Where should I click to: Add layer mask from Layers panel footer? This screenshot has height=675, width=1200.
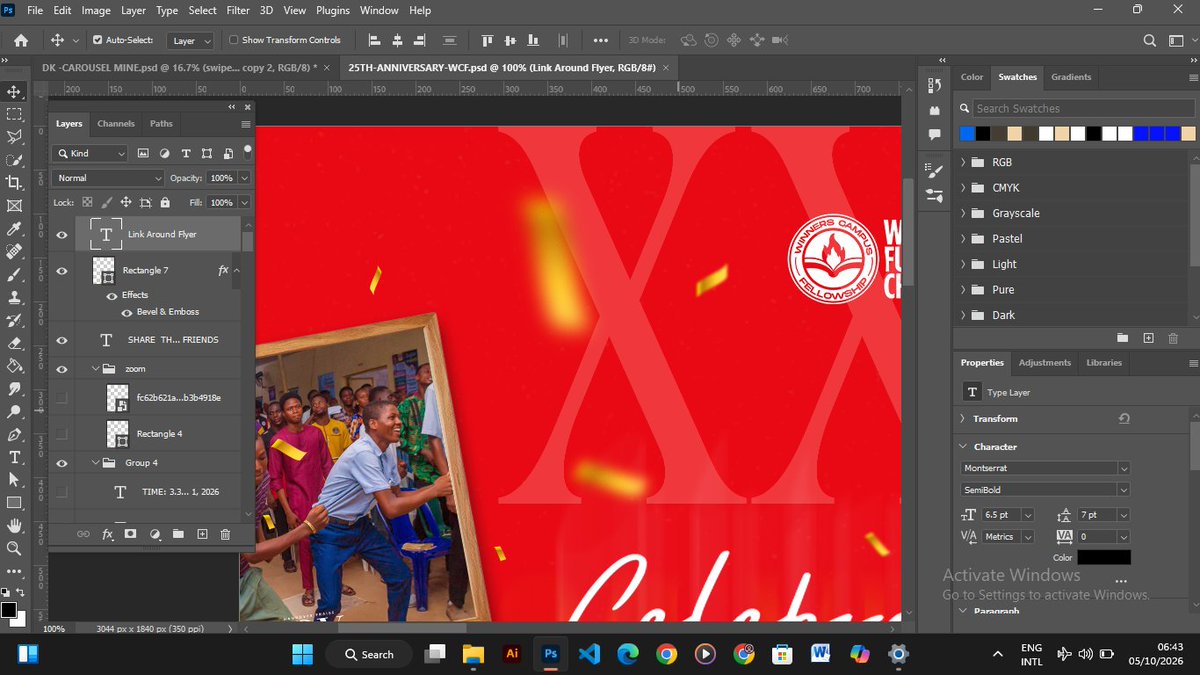coord(131,535)
